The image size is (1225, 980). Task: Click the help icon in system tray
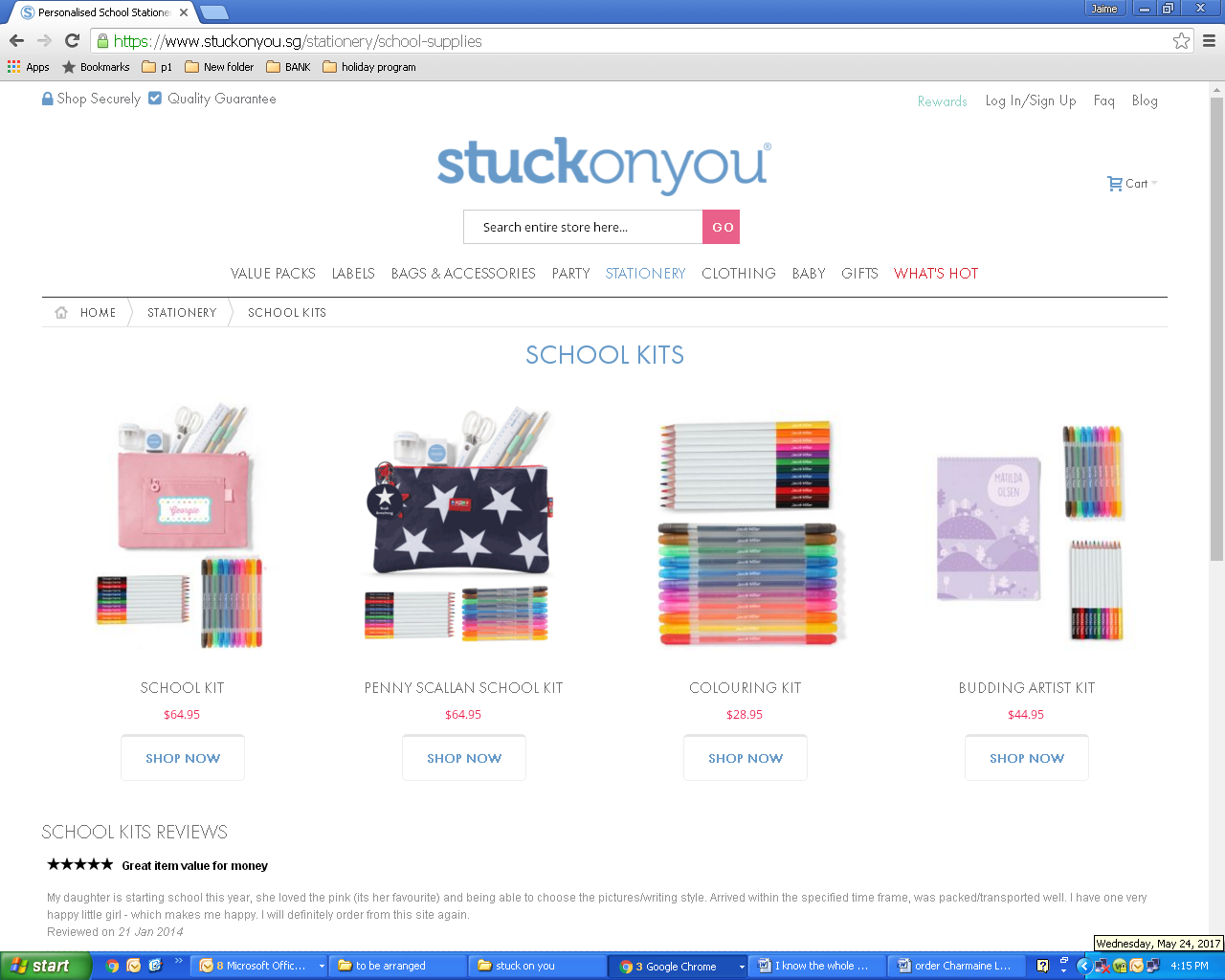[1042, 966]
